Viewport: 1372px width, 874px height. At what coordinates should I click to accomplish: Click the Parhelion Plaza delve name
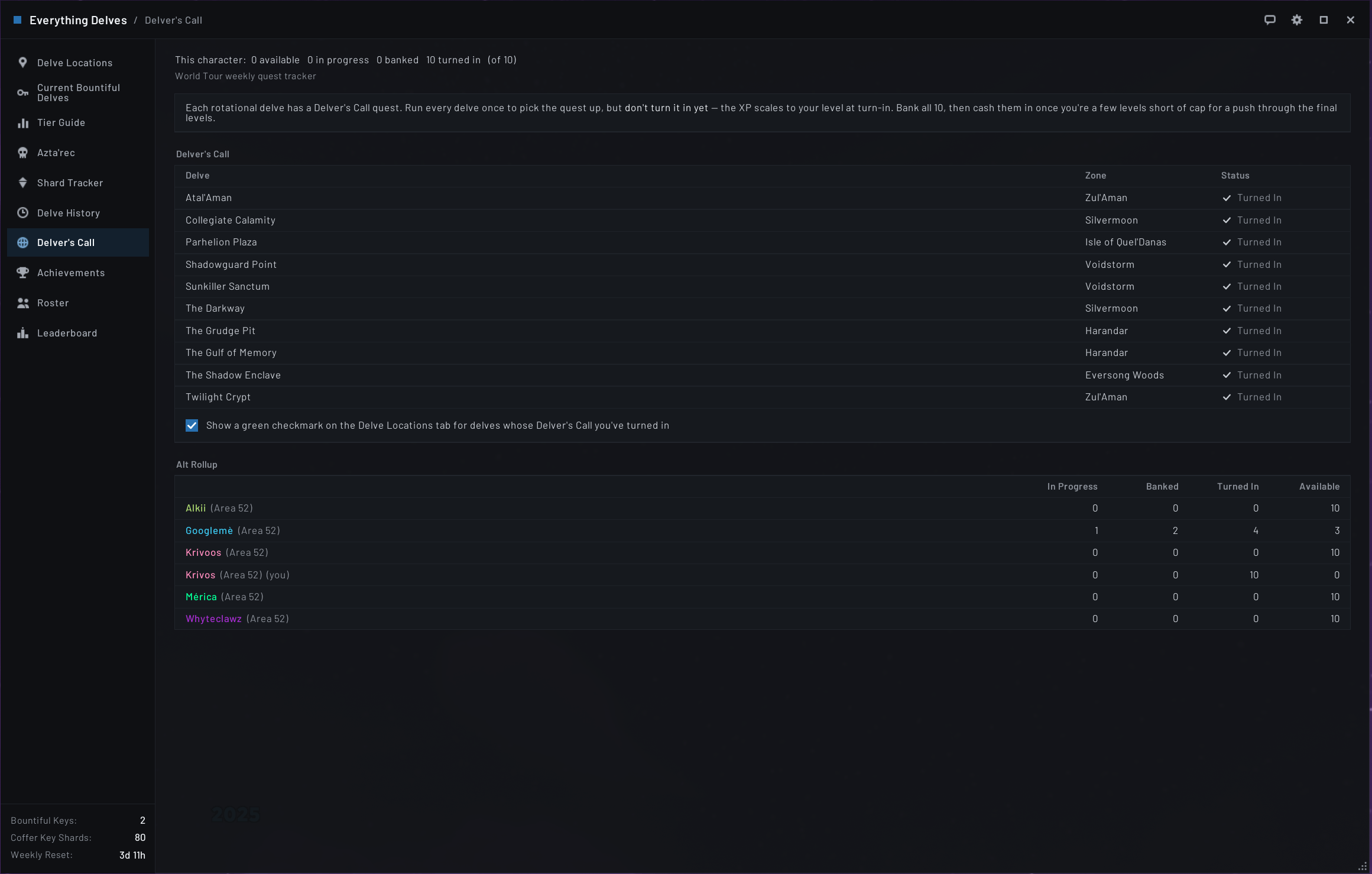pos(221,242)
